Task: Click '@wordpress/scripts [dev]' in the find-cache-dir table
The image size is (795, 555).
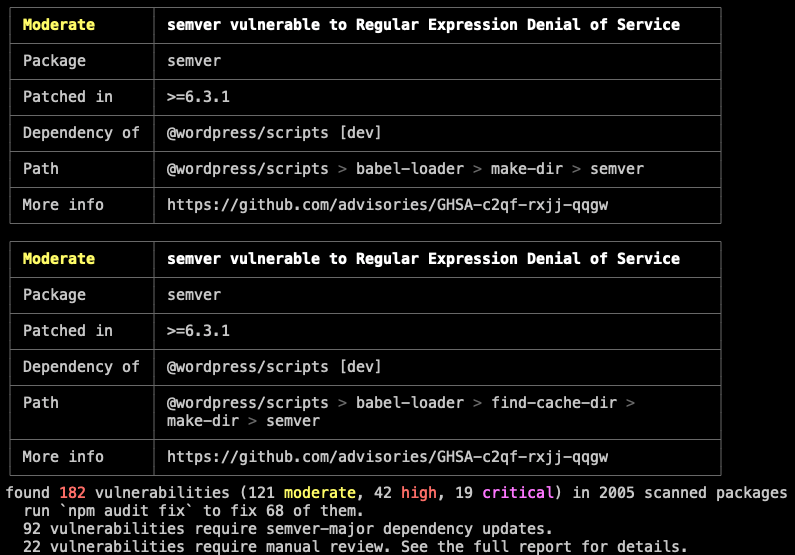Action: tap(274, 367)
